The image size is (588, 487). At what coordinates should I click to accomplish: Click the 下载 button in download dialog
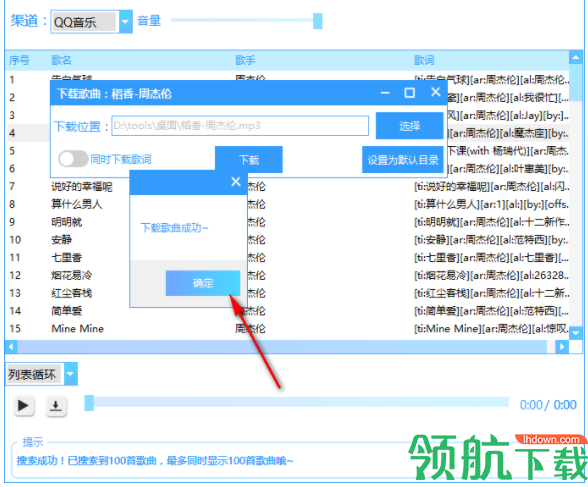(249, 160)
